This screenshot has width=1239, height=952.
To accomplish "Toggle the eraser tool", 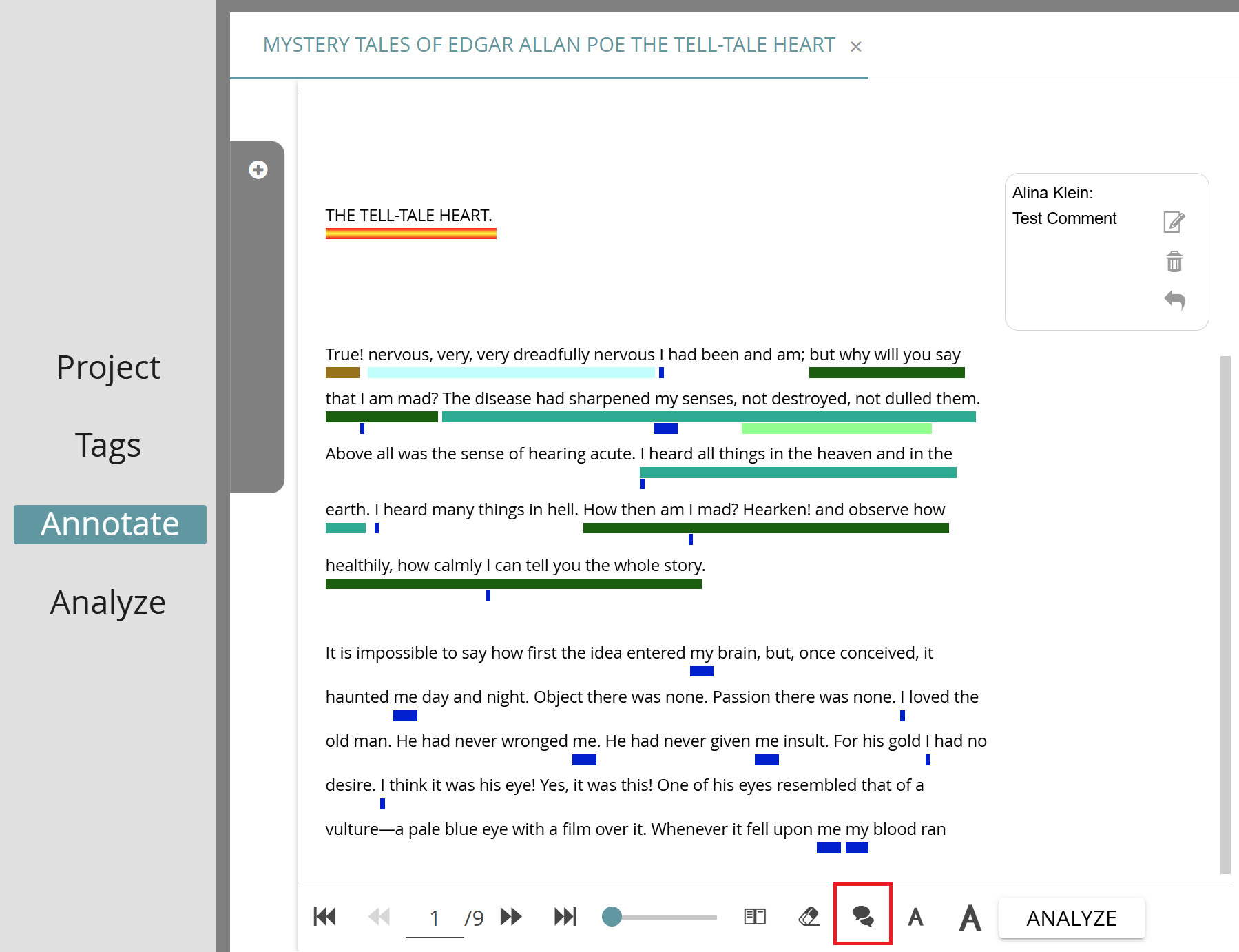I will coord(808,917).
